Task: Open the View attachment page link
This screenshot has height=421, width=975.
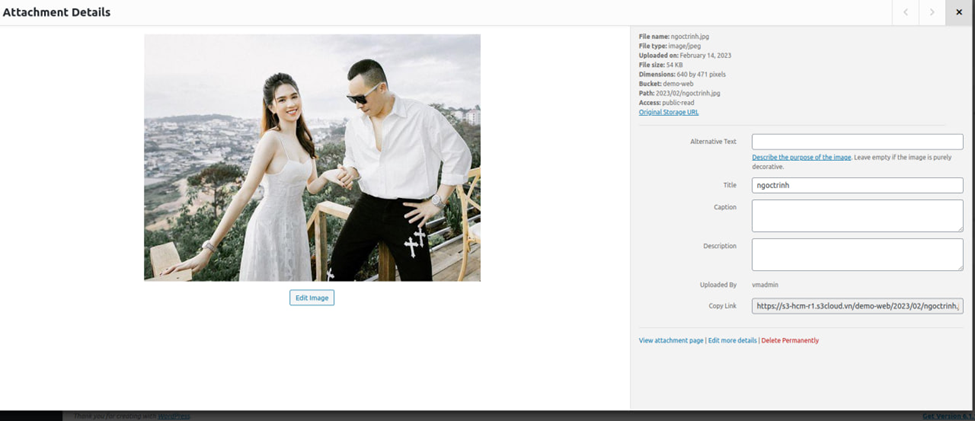Action: 671,341
